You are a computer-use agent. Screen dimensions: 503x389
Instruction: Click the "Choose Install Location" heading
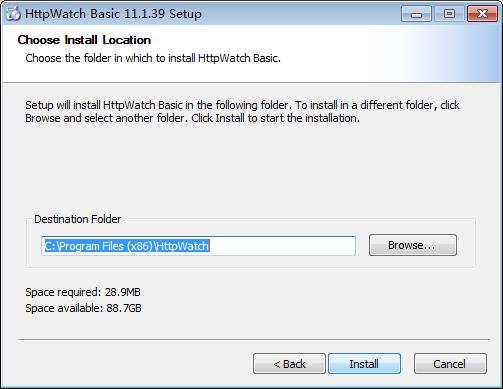click(84, 40)
